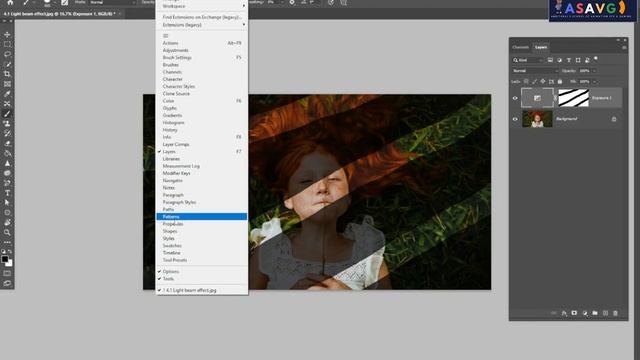Swap foreground and background colors icon
Image resolution: width=640 pixels, height=360 pixels.
[10, 252]
